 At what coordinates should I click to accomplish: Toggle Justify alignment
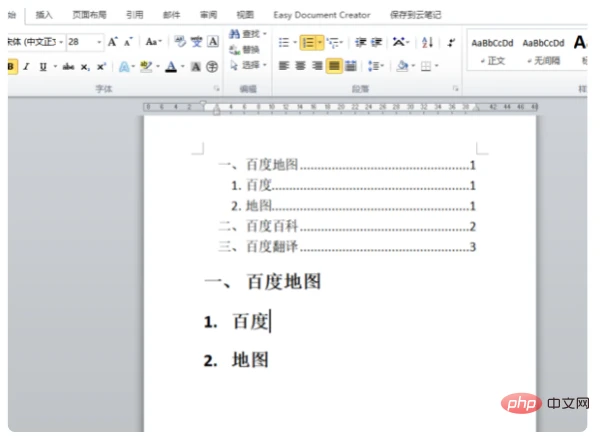(x=334, y=66)
